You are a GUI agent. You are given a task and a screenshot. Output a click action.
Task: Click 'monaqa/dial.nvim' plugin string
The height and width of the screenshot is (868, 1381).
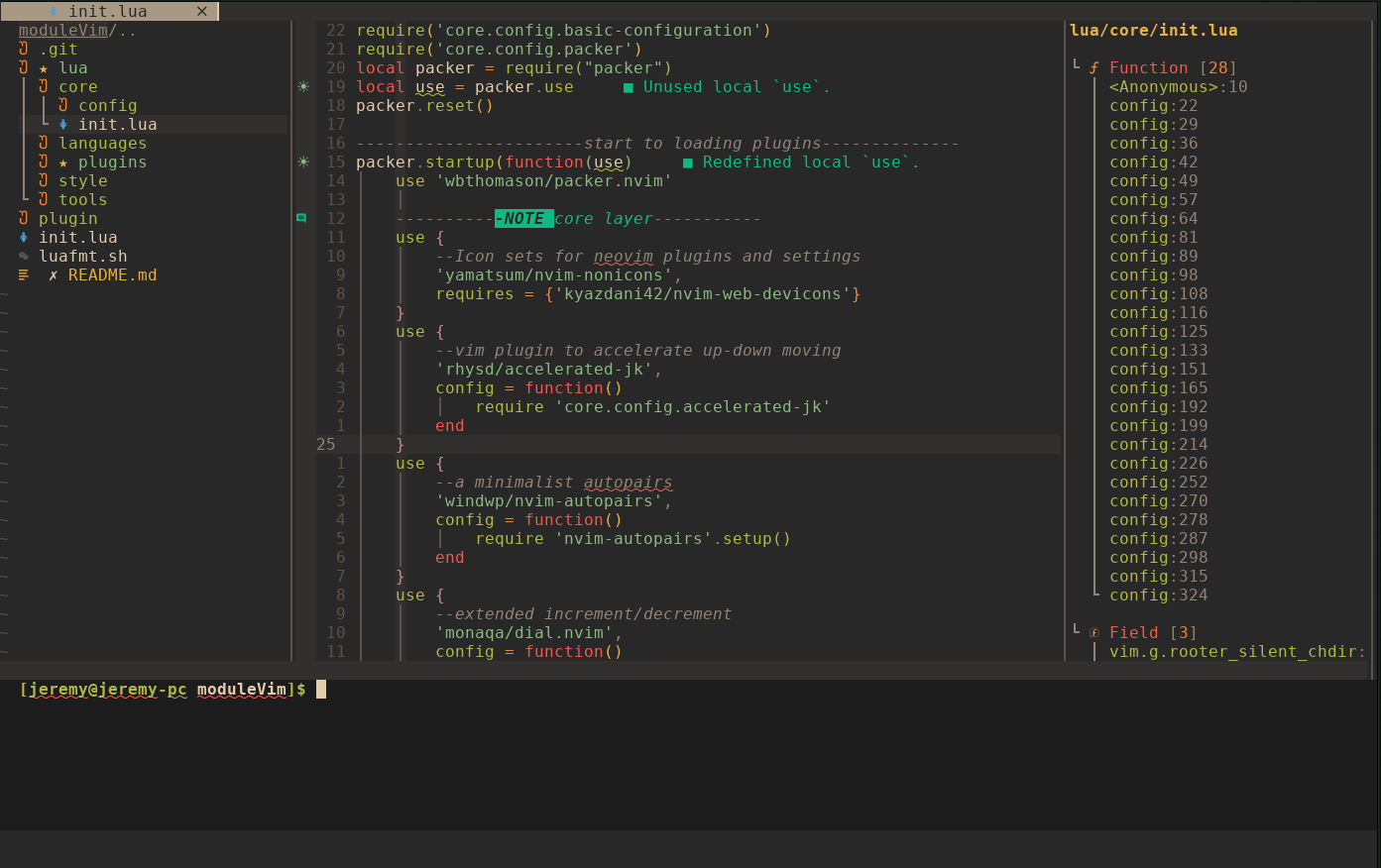[x=524, y=633]
